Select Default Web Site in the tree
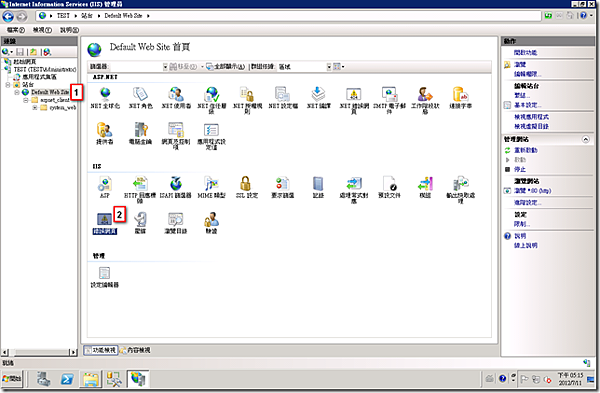 (x=50, y=92)
